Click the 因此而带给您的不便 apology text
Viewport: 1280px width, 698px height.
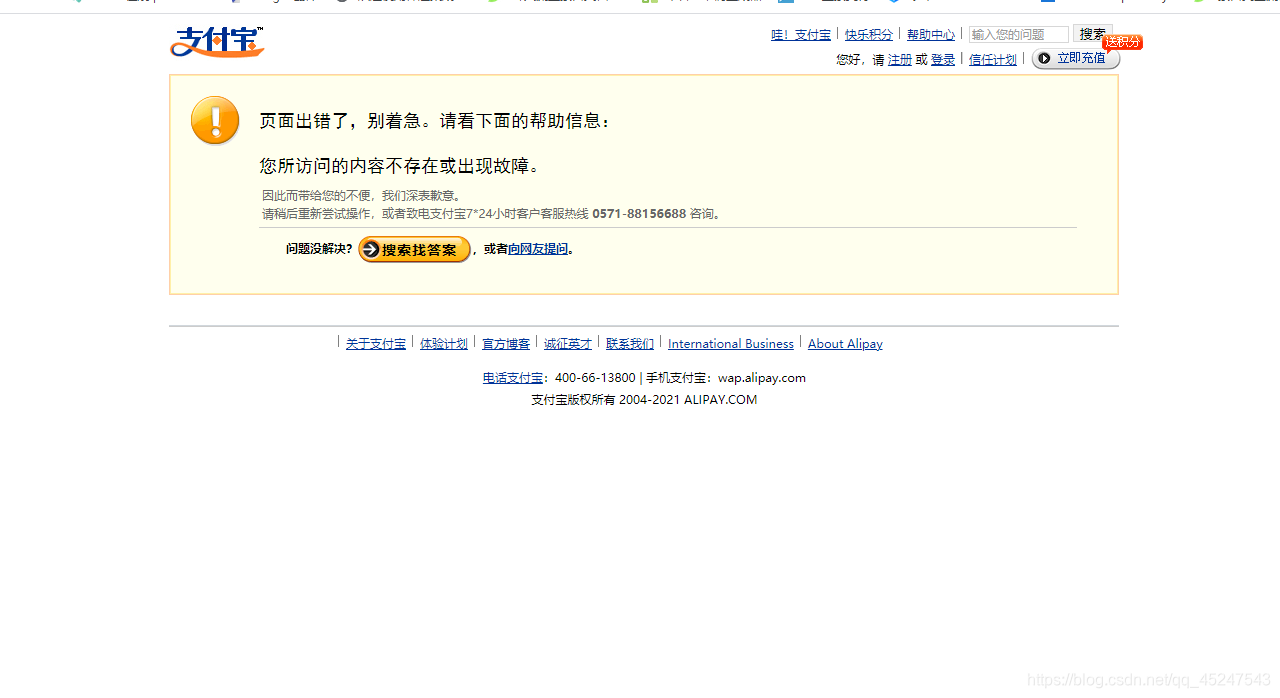click(x=362, y=196)
